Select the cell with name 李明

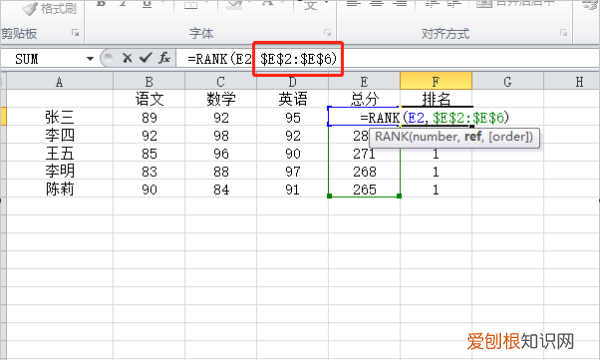[x=60, y=171]
